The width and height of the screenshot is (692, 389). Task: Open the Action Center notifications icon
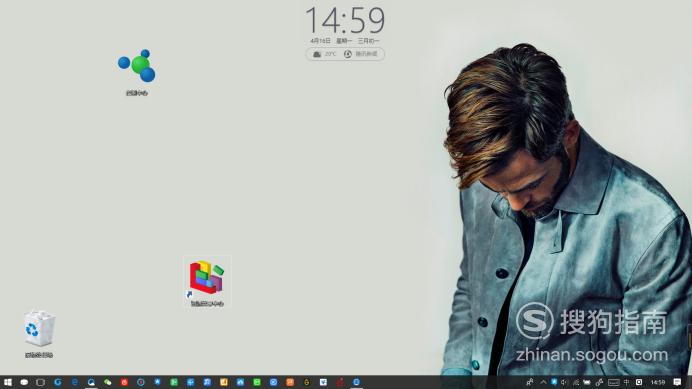677,382
